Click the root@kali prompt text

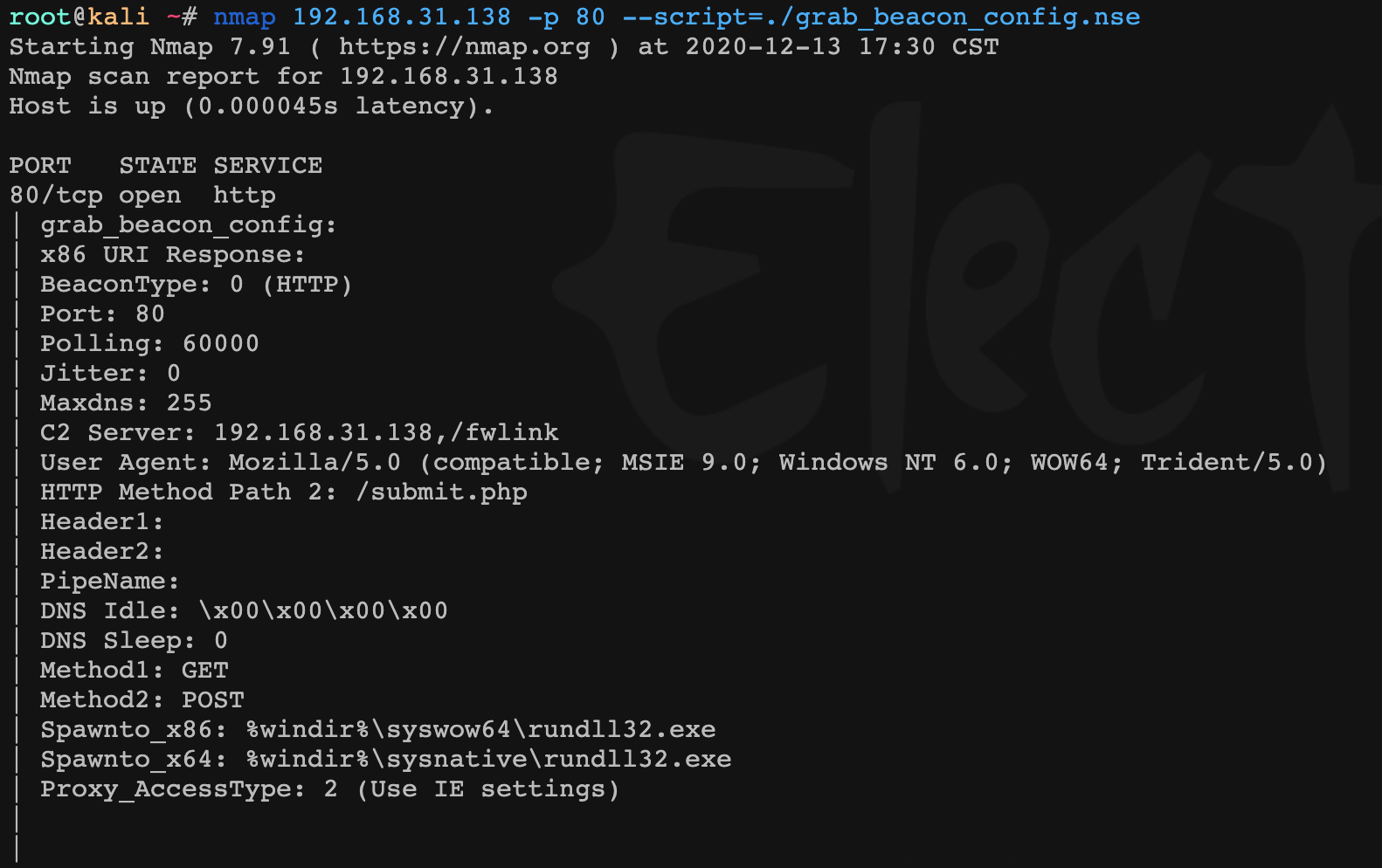click(79, 17)
